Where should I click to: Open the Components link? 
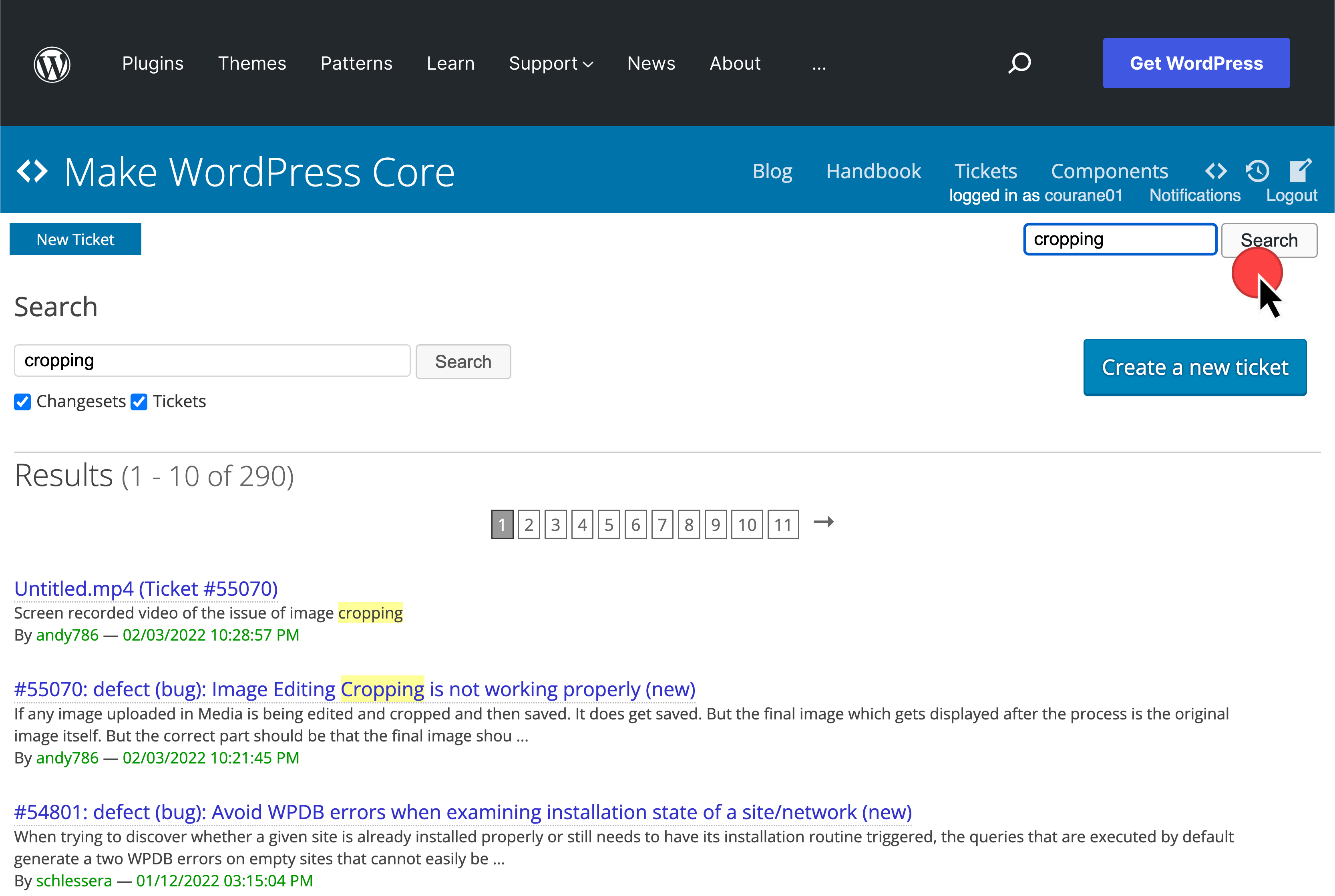(1109, 171)
